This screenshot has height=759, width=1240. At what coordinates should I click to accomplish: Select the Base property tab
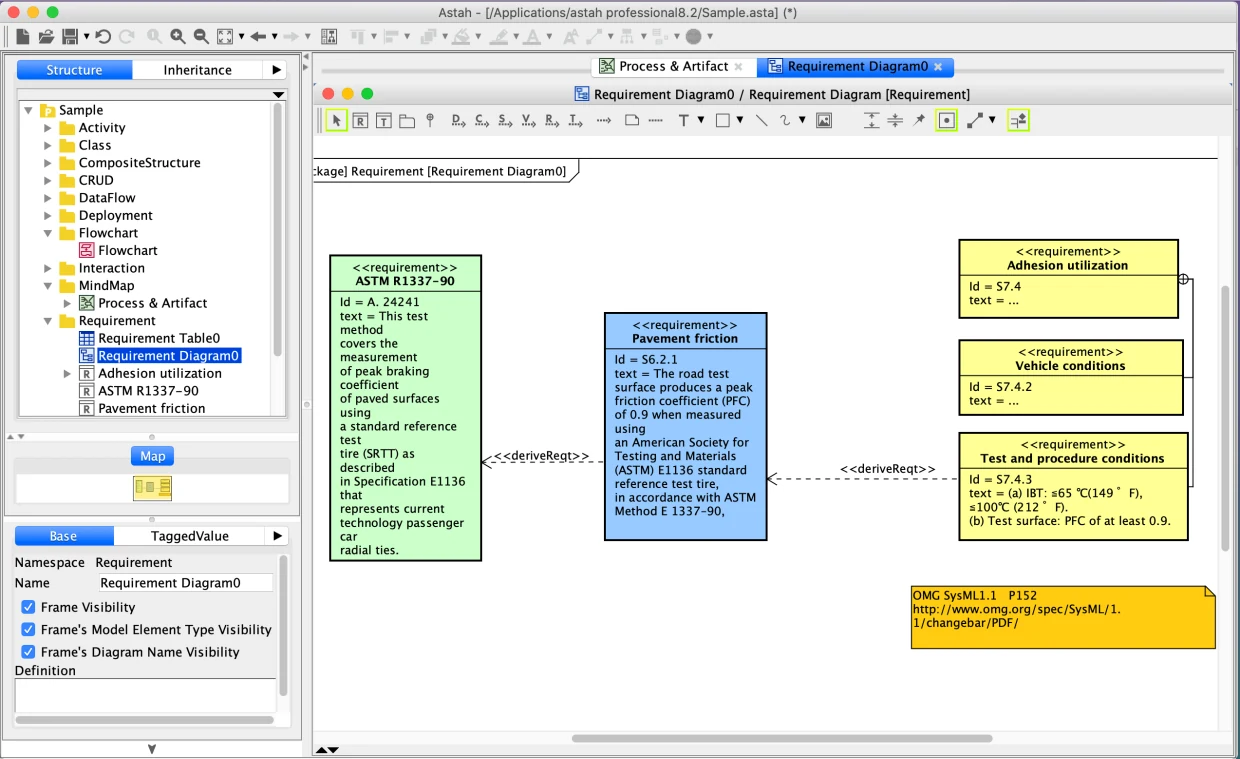63,536
